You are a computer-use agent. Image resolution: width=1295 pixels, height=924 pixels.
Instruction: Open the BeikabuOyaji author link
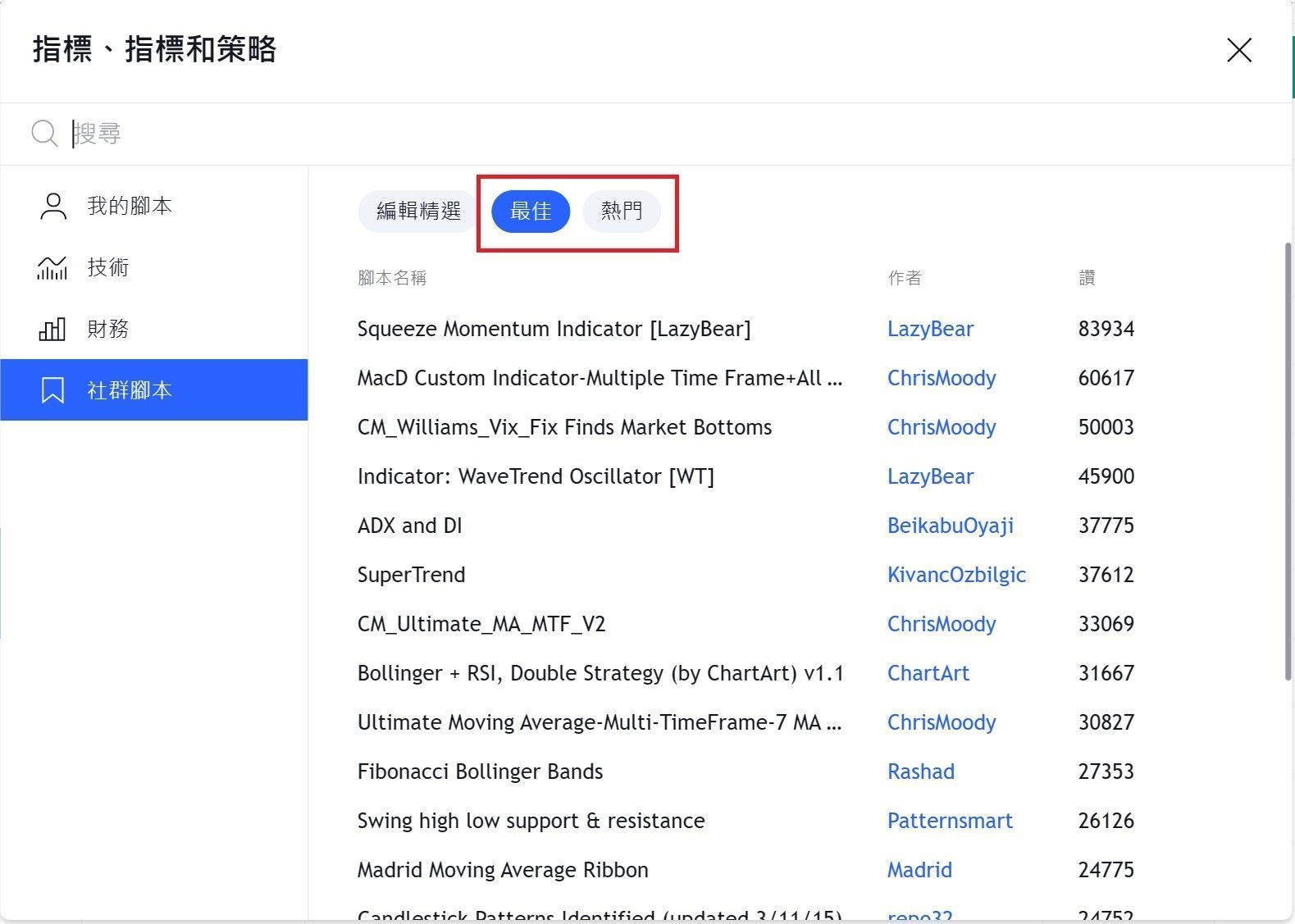(x=950, y=526)
